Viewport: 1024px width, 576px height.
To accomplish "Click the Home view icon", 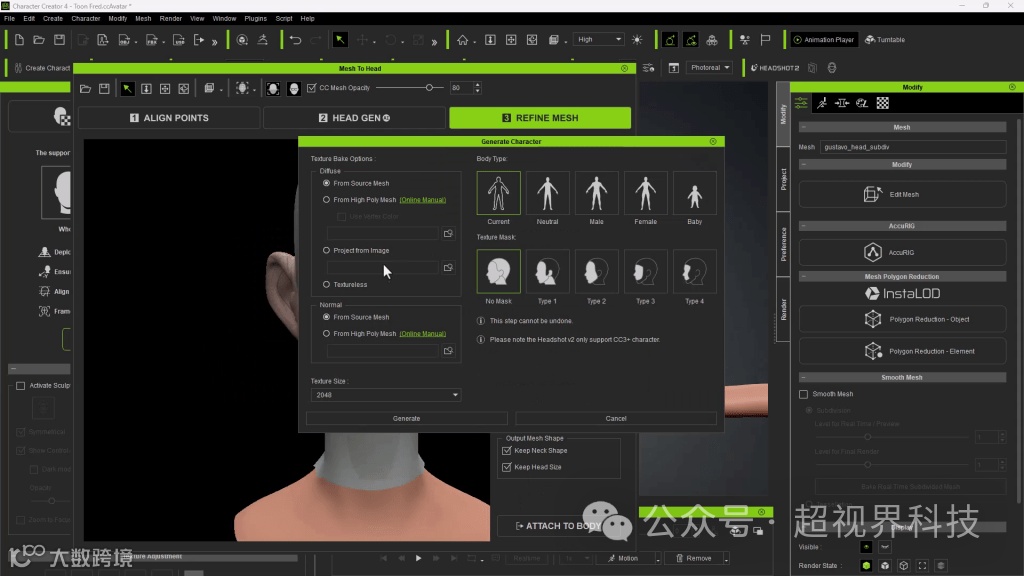I will coord(462,40).
